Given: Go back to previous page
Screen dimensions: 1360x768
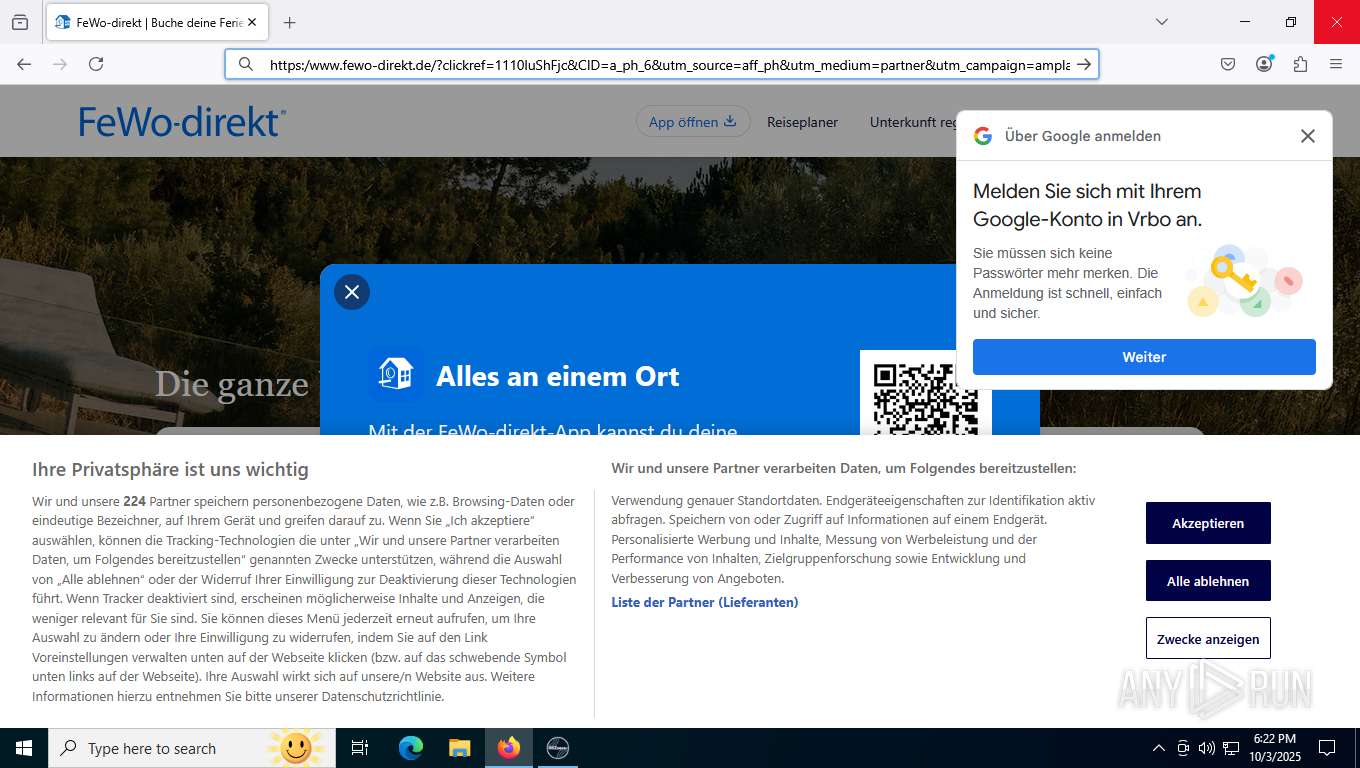Looking at the screenshot, I should [x=24, y=64].
